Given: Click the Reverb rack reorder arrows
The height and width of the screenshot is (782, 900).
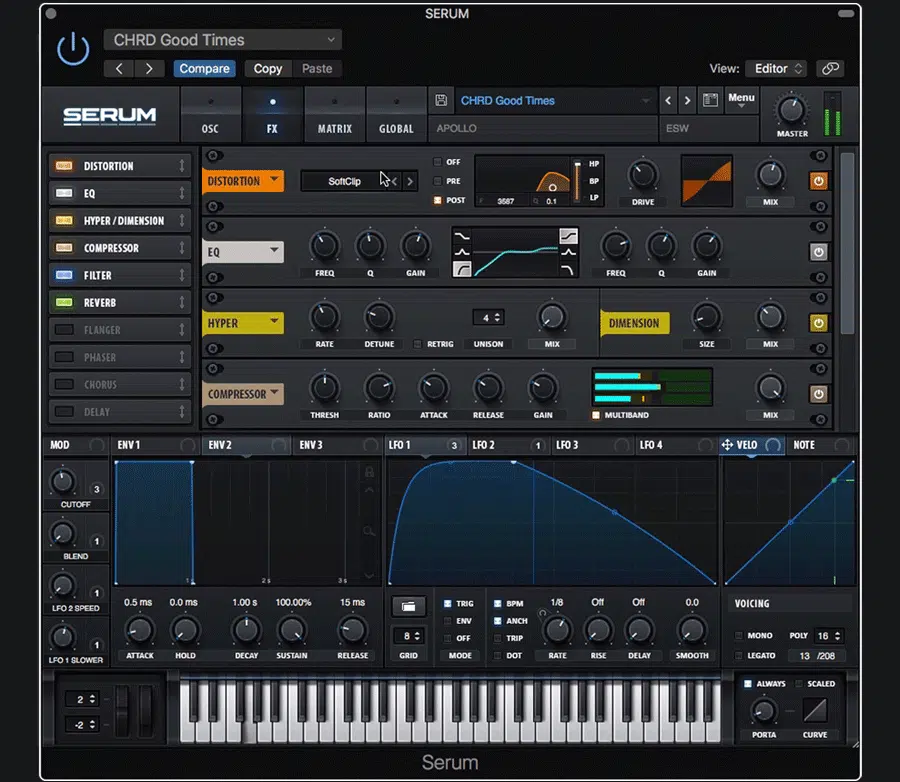Looking at the screenshot, I should [x=181, y=303].
